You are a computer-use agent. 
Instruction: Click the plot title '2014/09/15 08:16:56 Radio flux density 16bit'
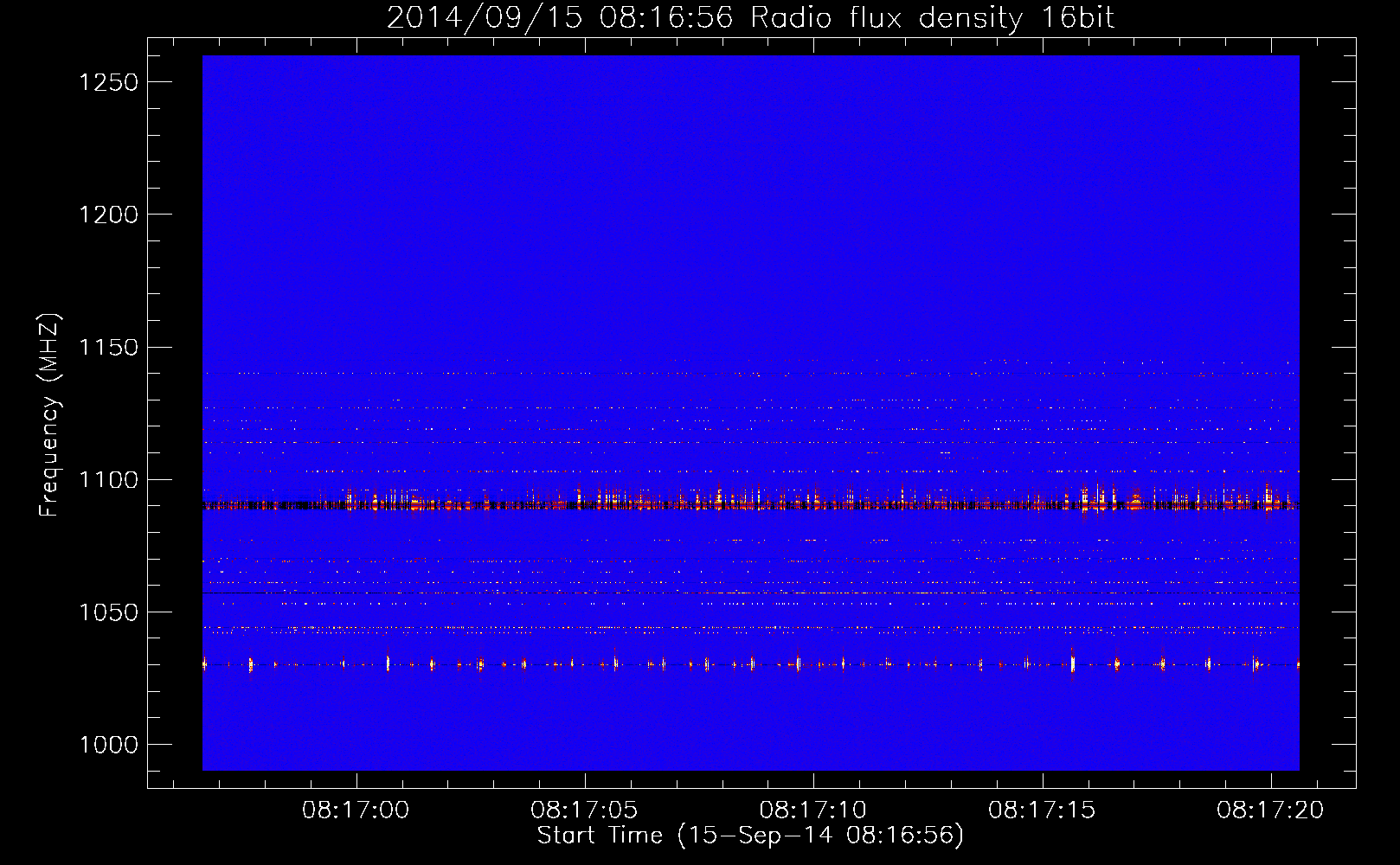(750, 17)
